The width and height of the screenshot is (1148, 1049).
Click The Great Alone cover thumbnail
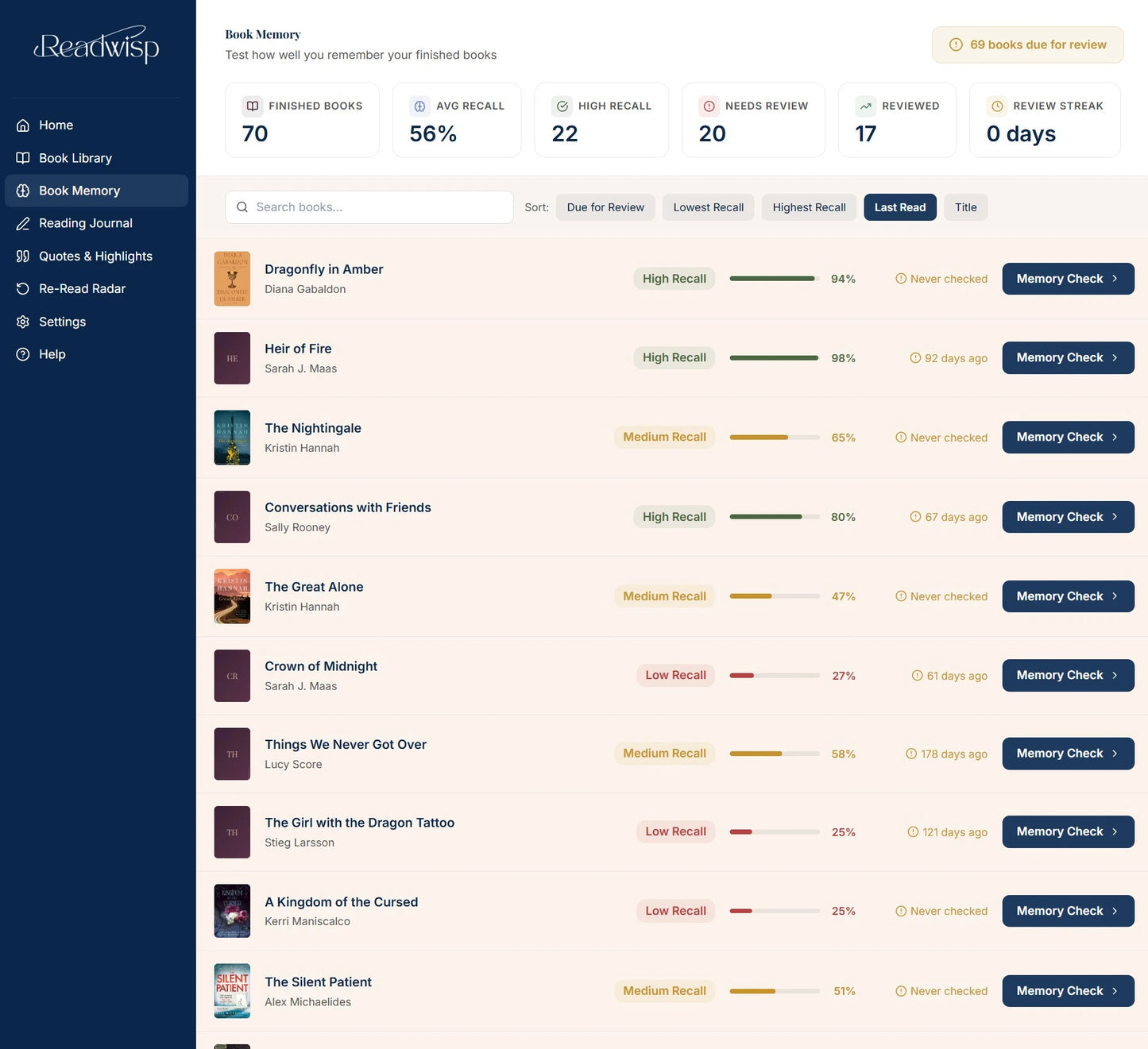232,596
